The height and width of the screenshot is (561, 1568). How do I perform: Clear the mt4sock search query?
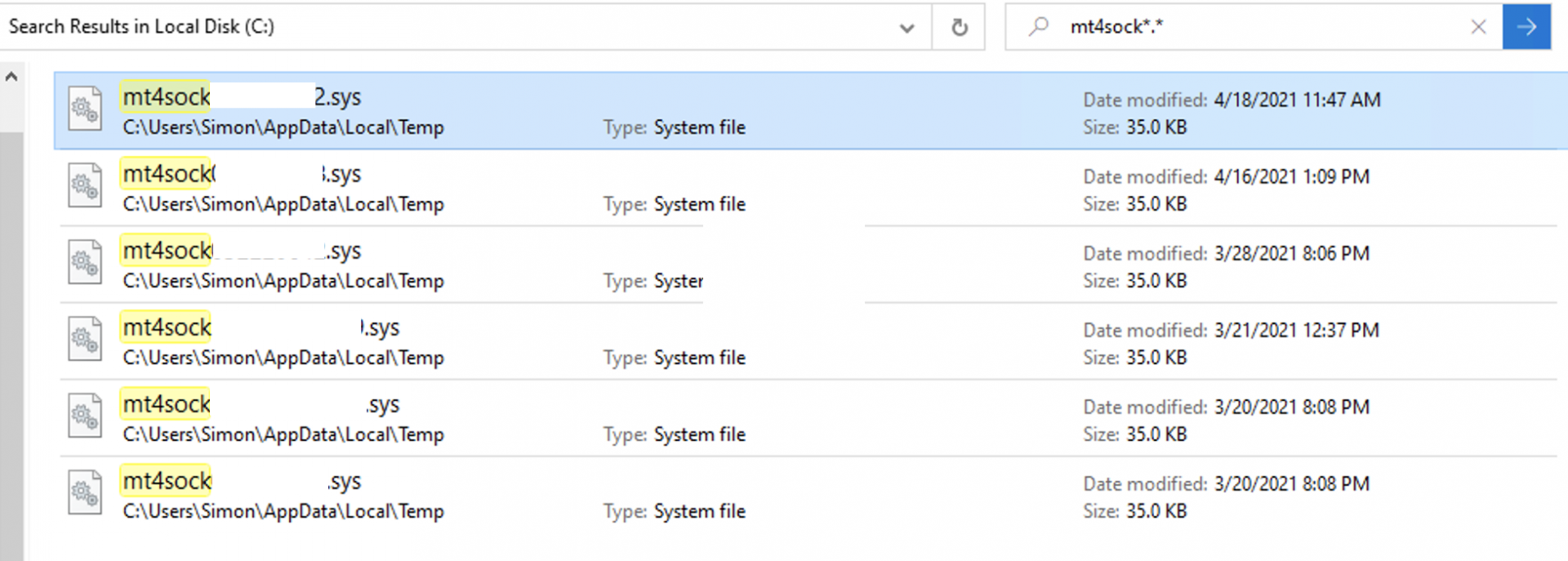1478,27
